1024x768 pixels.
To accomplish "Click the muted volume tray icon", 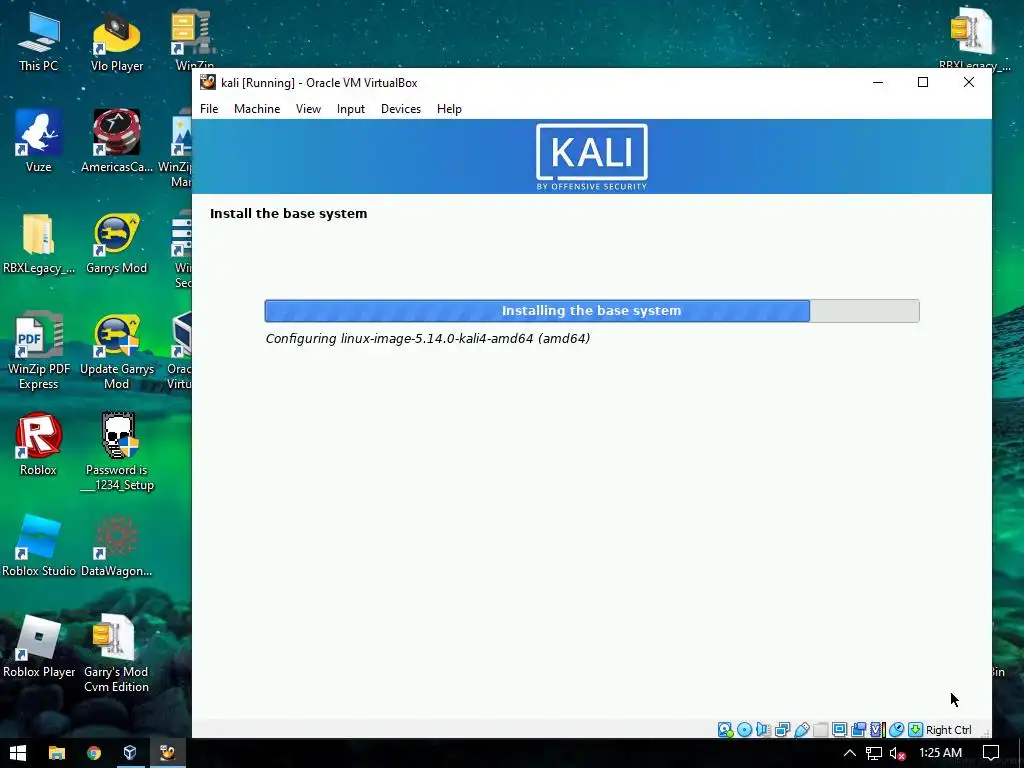I will coord(898,753).
